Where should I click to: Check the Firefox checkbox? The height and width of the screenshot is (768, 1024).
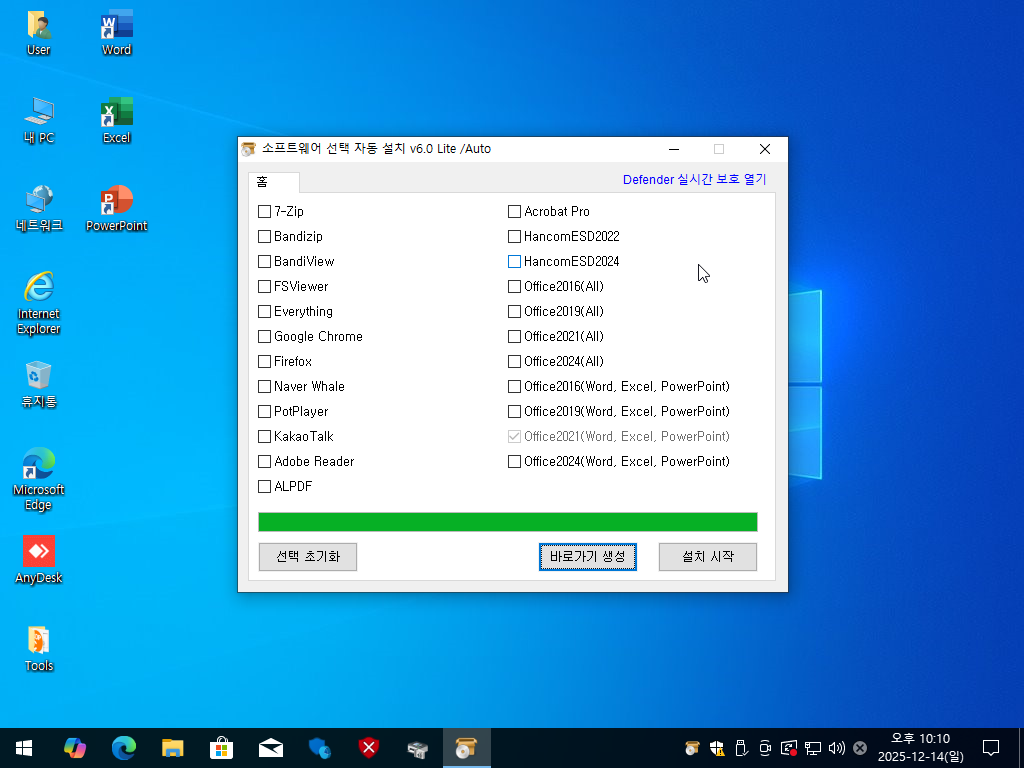tap(264, 361)
